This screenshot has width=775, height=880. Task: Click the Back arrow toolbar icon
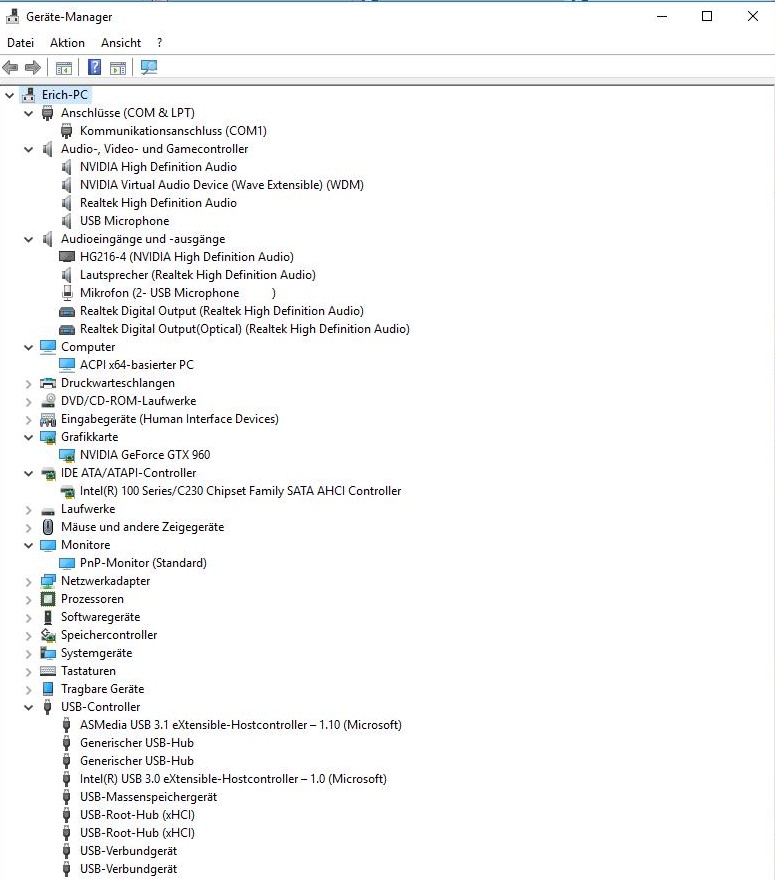[10, 68]
